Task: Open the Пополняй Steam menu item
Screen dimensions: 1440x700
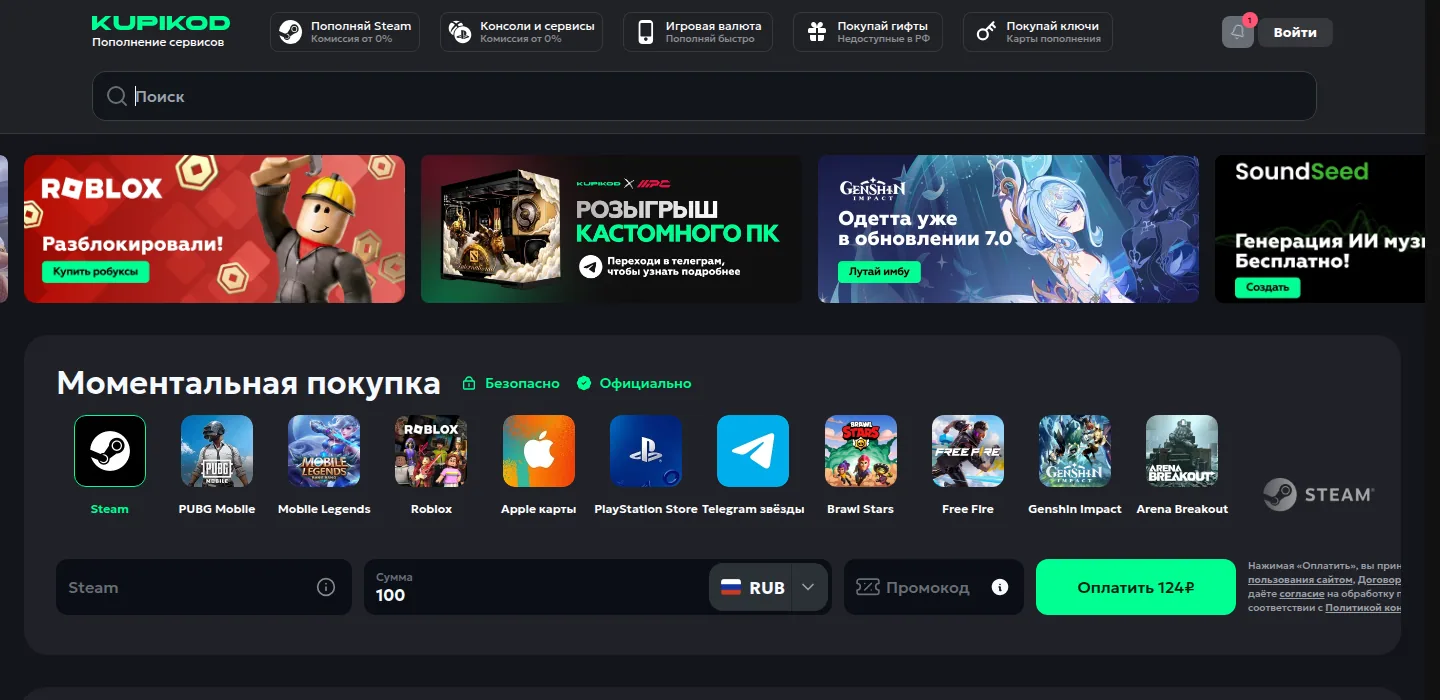Action: 345,32
